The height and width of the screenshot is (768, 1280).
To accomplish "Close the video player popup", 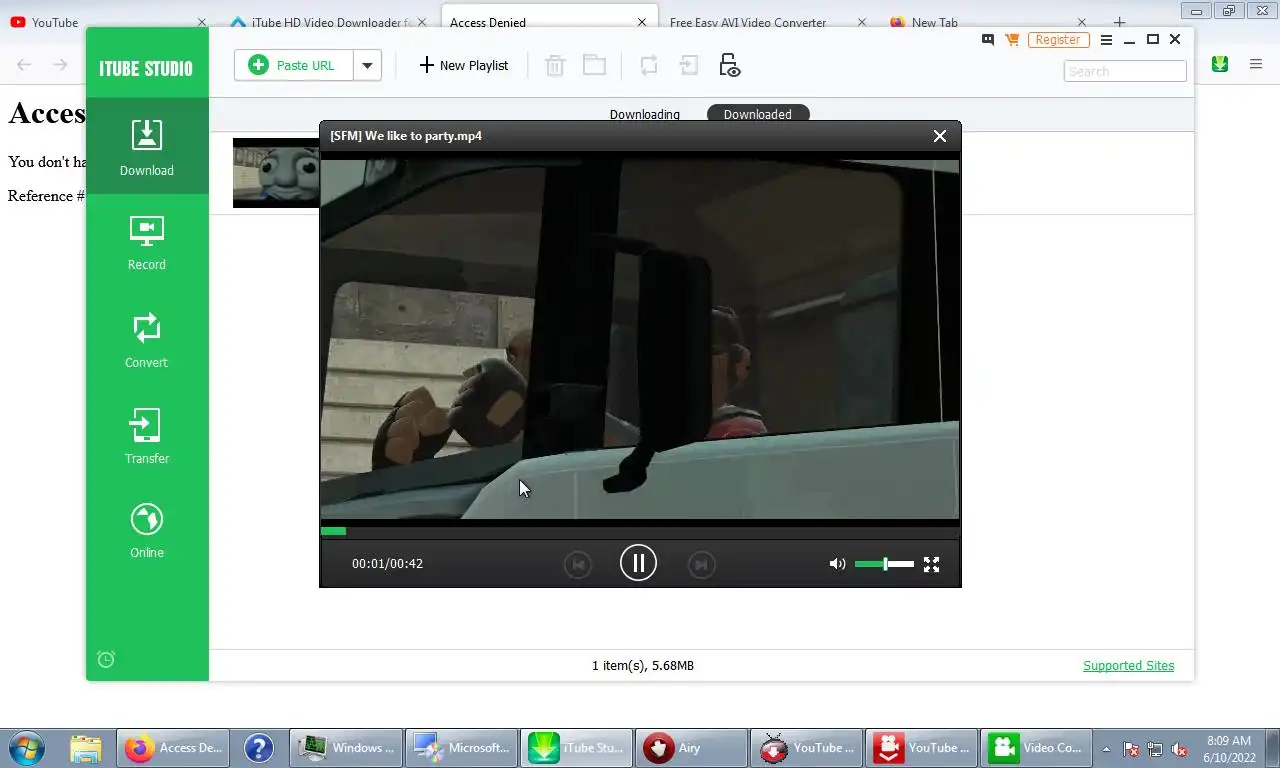I will 940,136.
